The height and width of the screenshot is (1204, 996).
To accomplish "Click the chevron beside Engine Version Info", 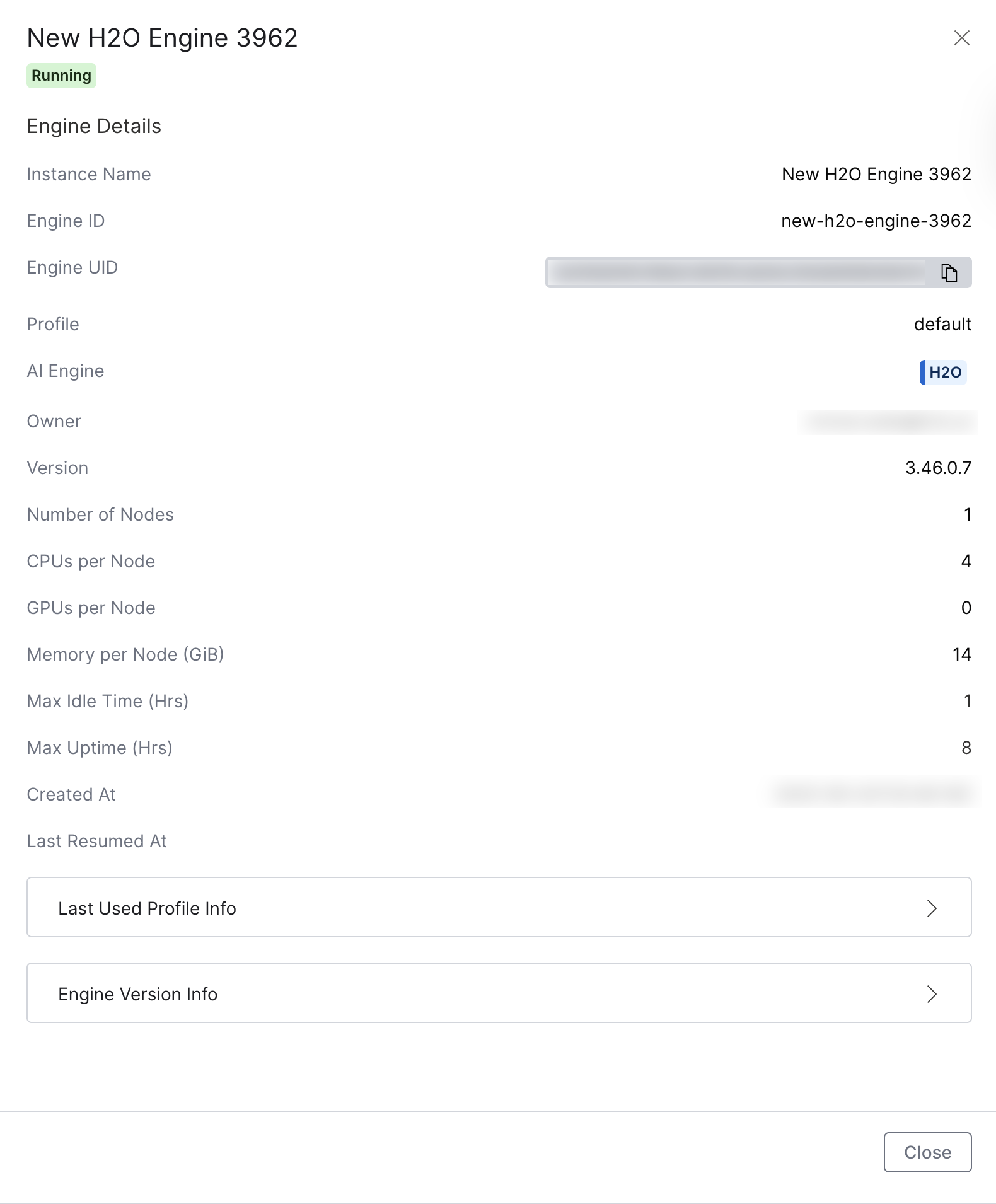I will (x=932, y=994).
